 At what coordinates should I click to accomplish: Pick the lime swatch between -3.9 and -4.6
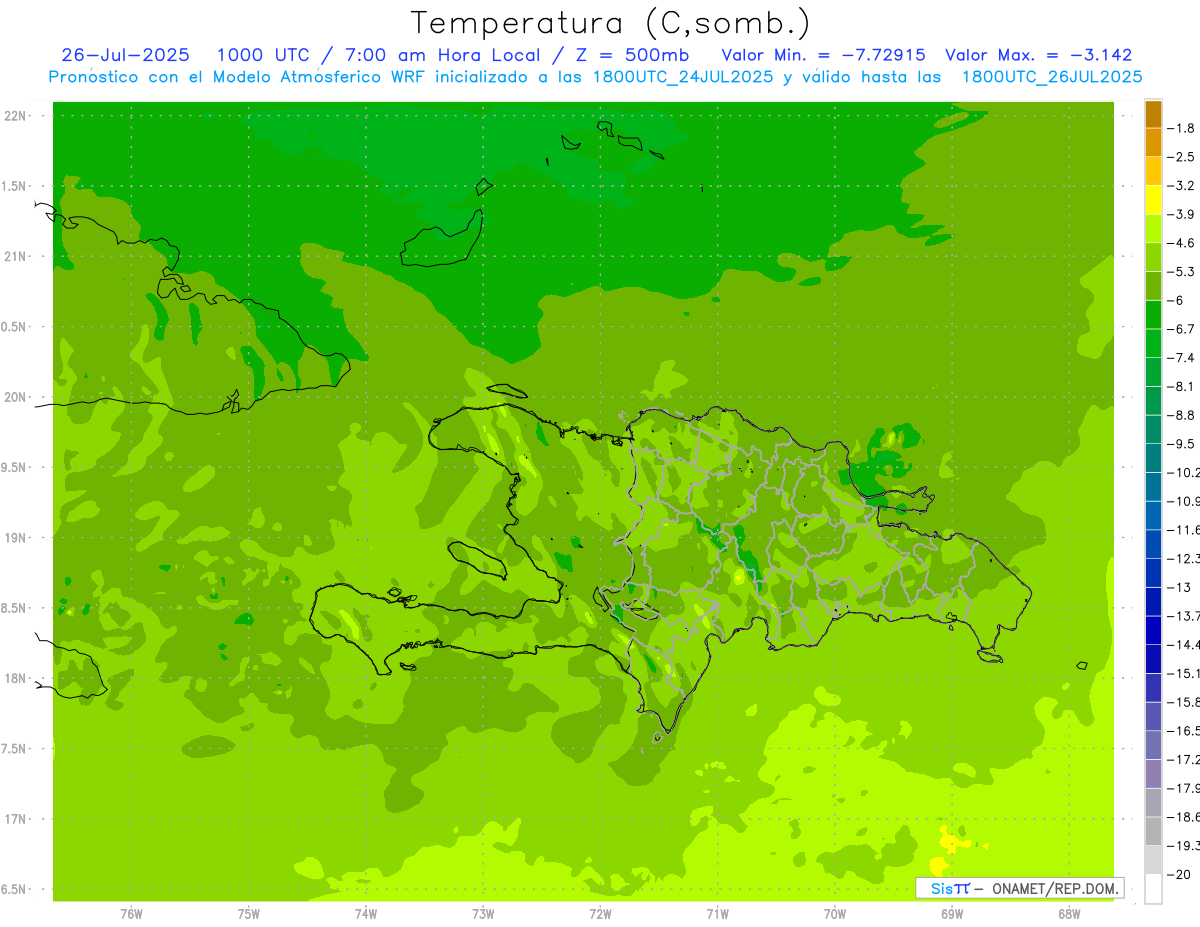click(1153, 229)
